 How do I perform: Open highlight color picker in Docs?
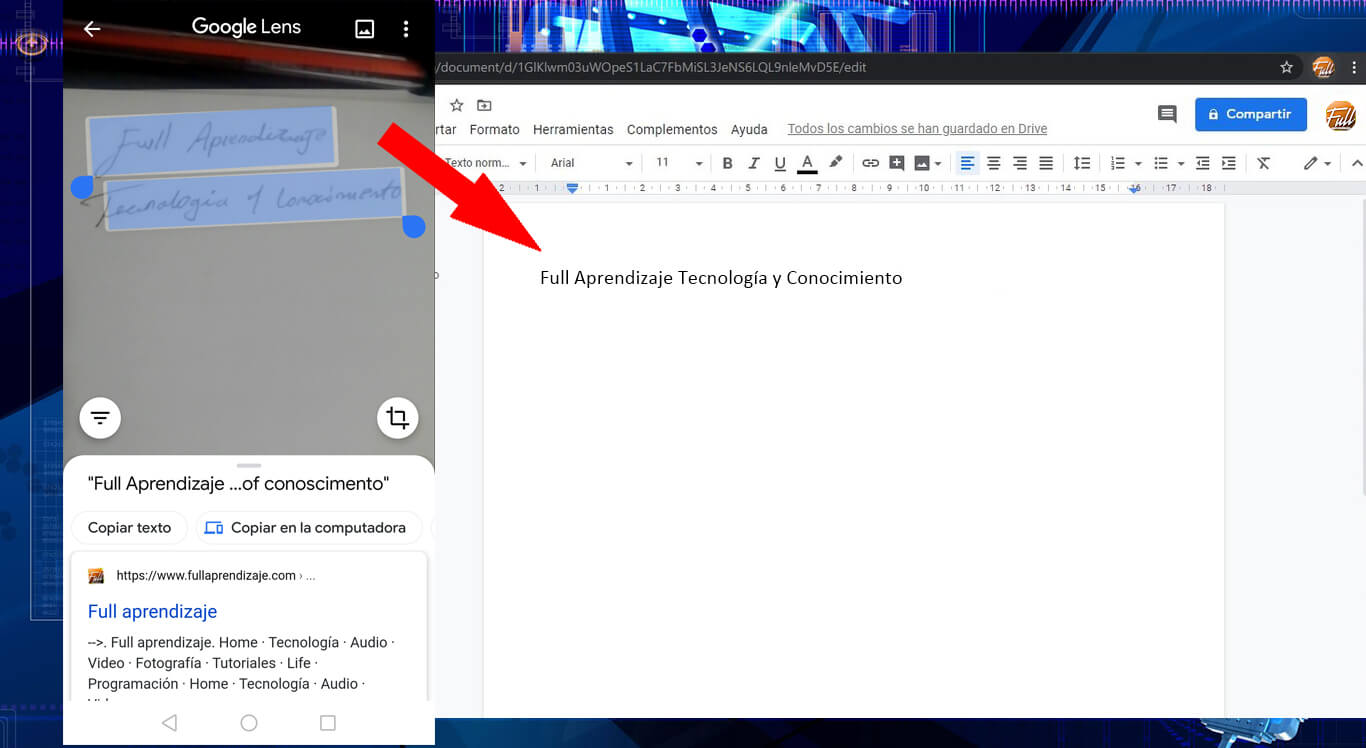click(836, 163)
